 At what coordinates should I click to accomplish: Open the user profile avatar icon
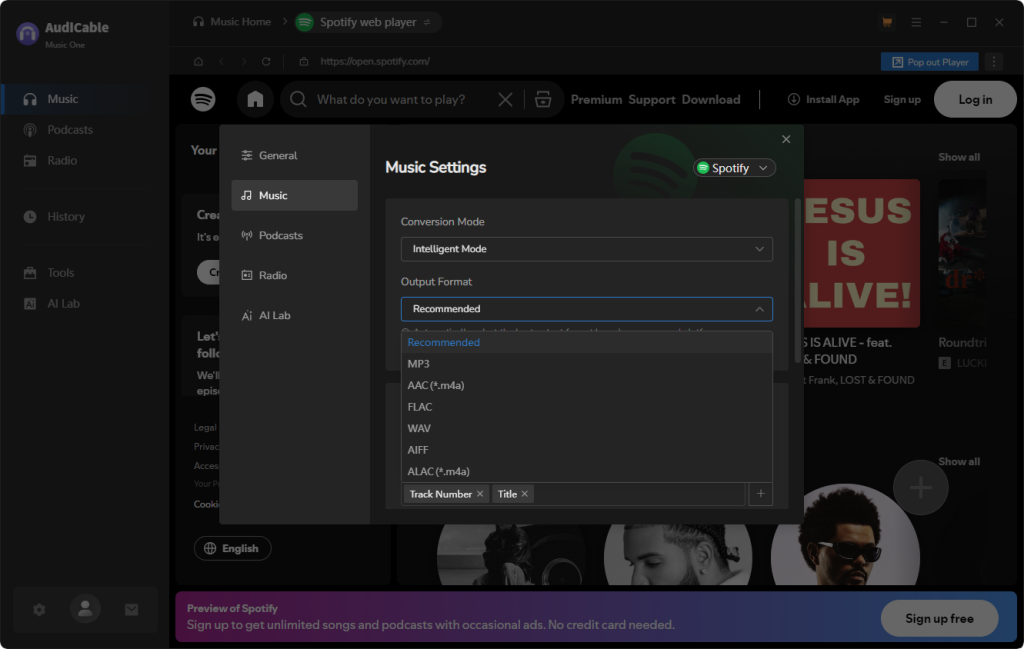click(86, 609)
